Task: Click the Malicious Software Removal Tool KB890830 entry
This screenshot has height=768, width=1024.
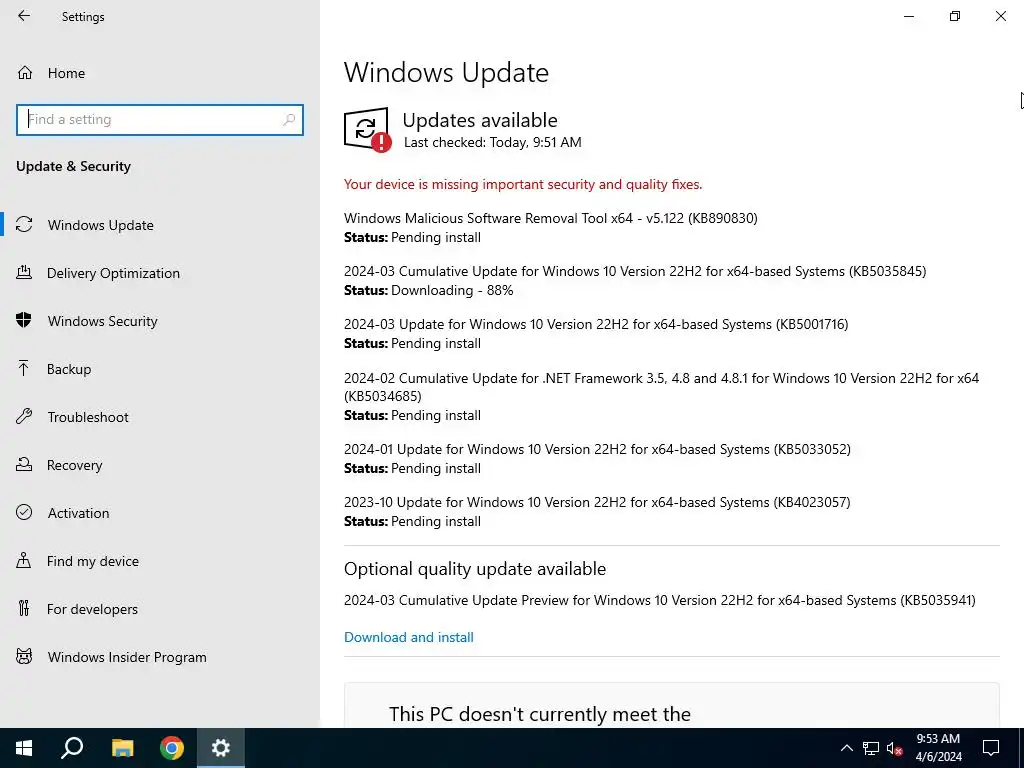Action: (x=551, y=218)
